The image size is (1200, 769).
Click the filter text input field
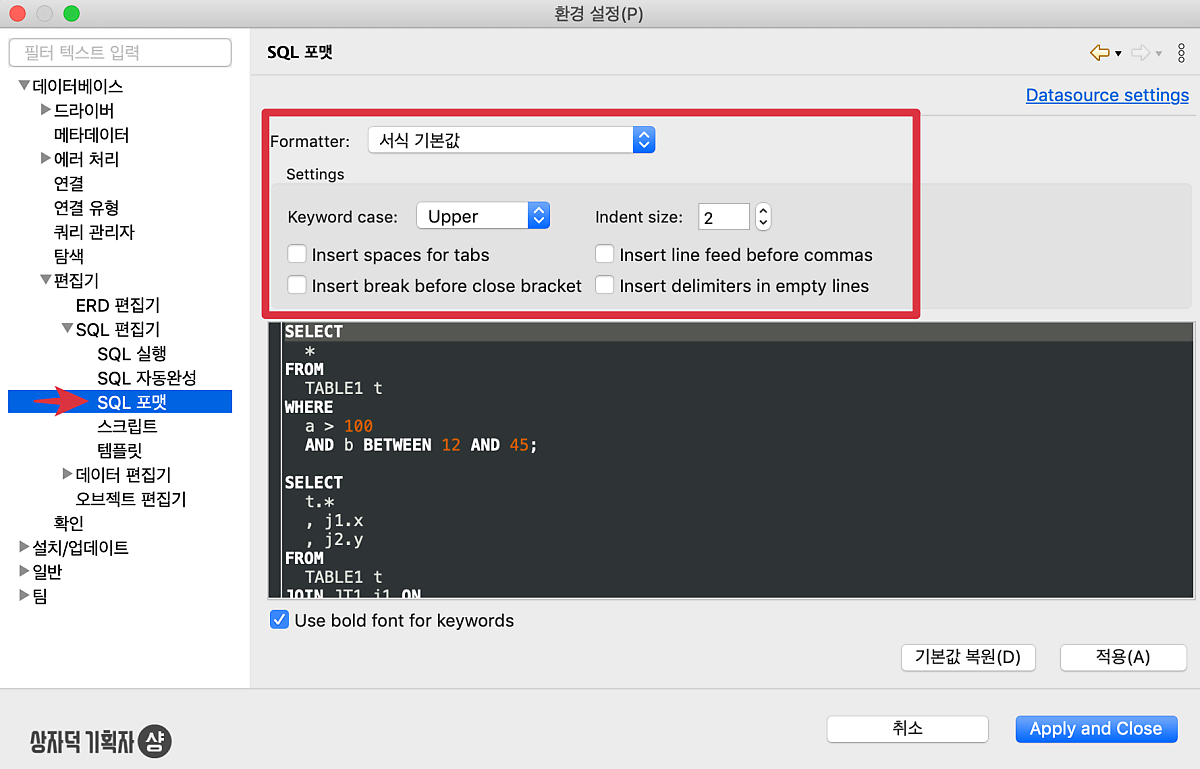pos(120,52)
